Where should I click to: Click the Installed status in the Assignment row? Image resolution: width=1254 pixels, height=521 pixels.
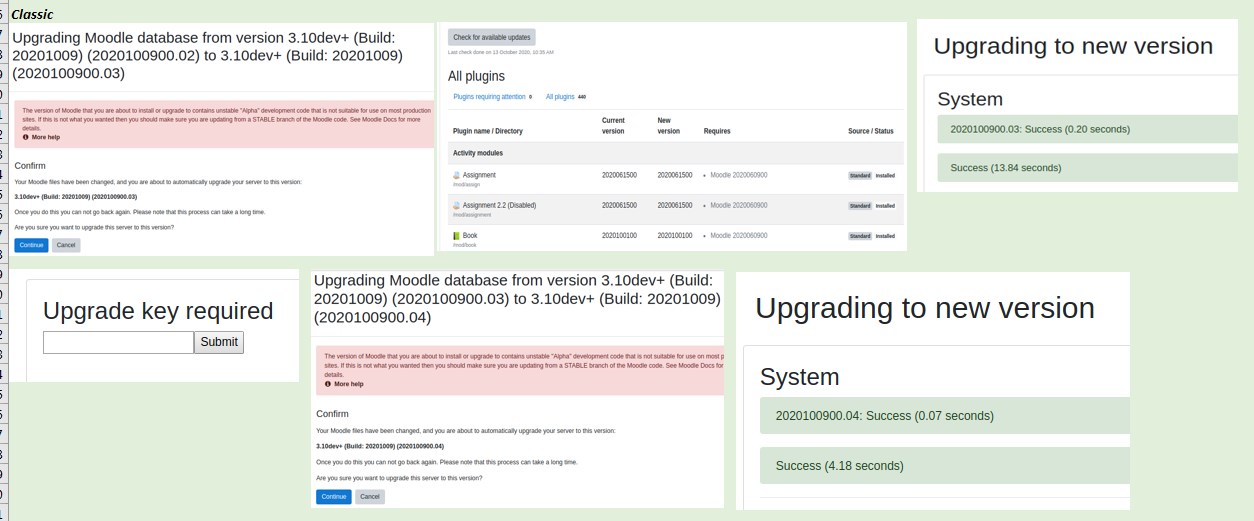(x=885, y=175)
